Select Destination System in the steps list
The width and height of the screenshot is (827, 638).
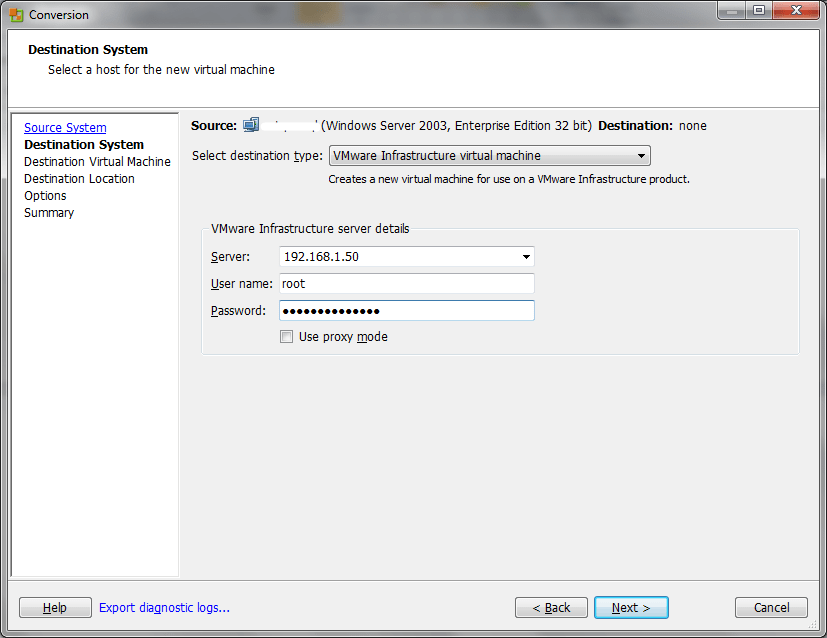(x=84, y=144)
